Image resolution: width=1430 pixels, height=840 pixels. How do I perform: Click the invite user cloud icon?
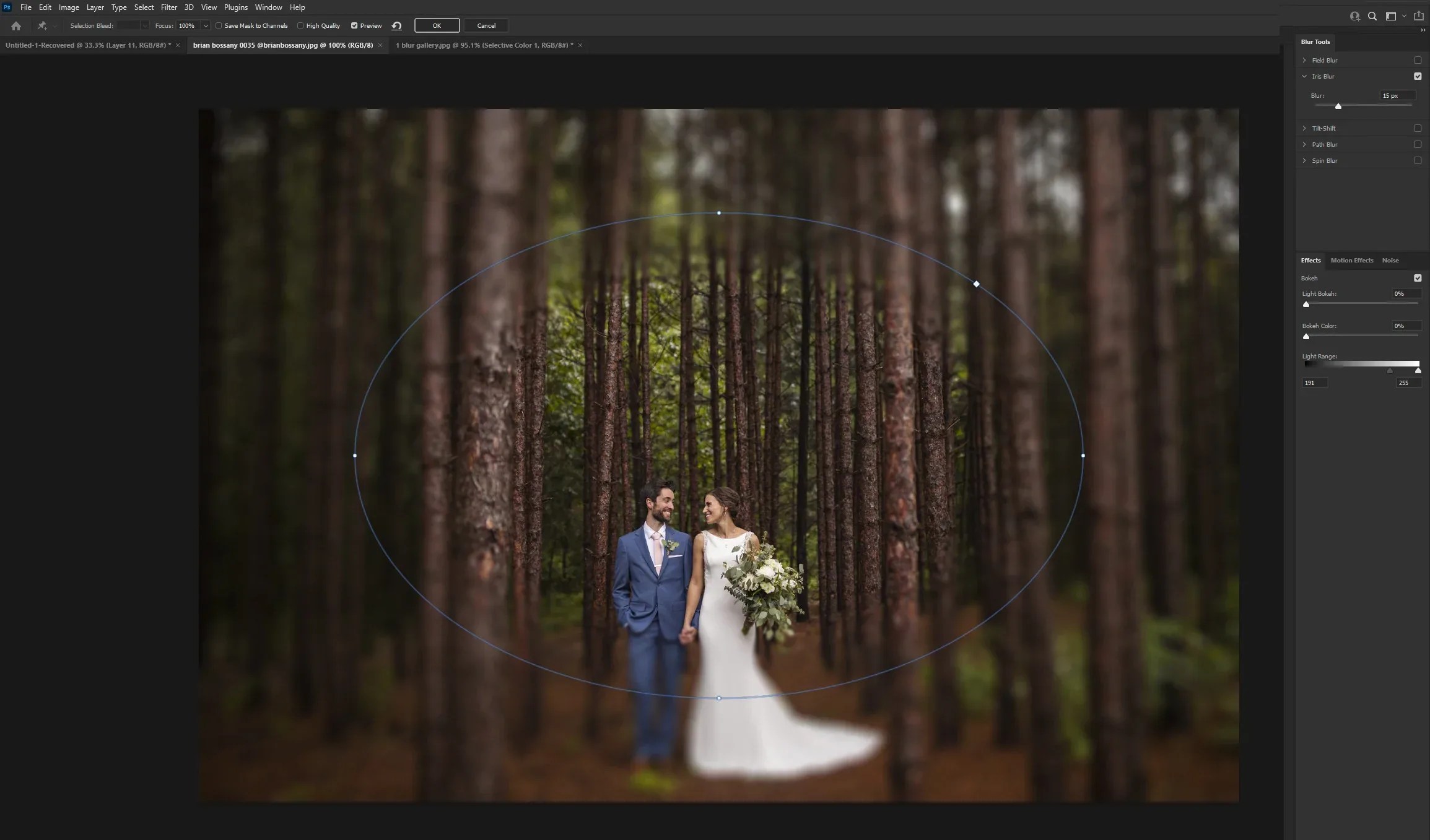1354,17
